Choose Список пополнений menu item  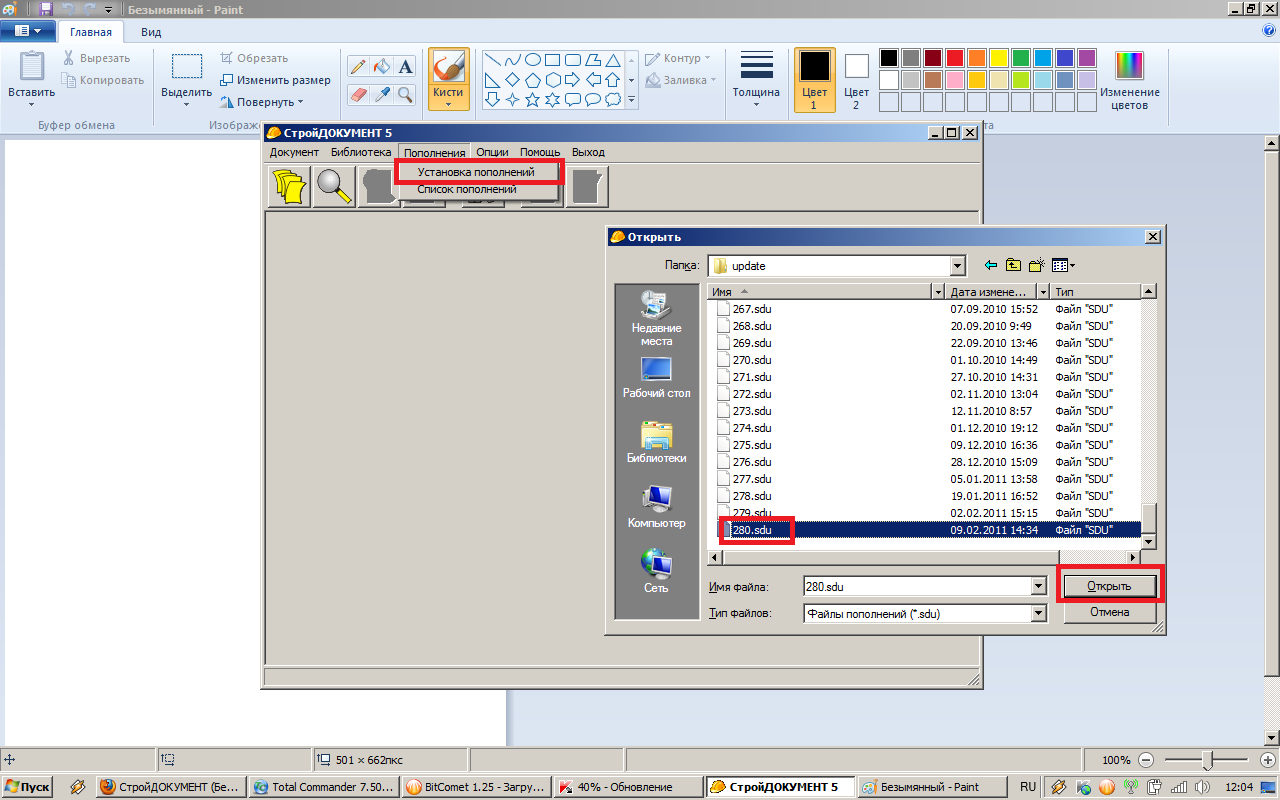point(467,189)
